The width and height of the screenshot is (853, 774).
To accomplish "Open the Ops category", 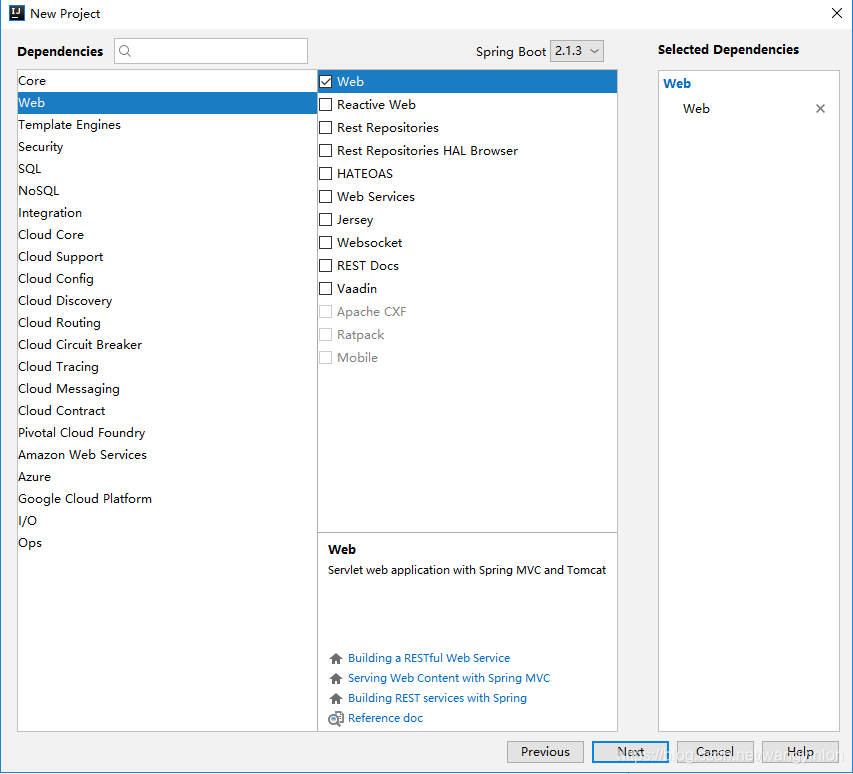I will [x=167, y=543].
